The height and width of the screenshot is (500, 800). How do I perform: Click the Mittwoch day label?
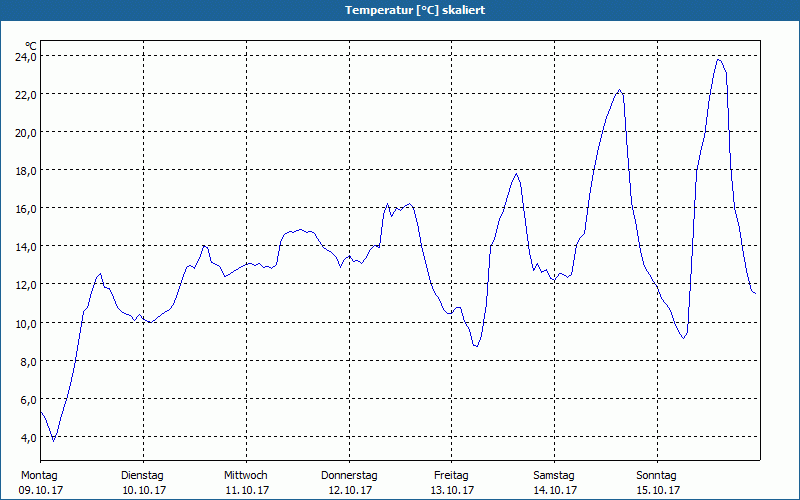coord(245,475)
